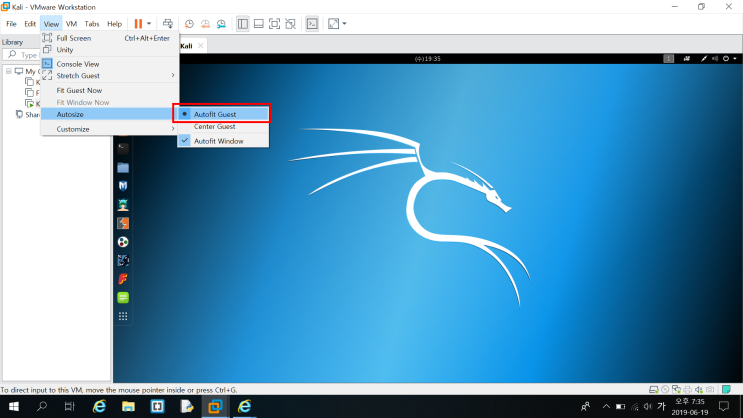Viewport: 743px width, 418px height.
Task: Close the Kali tab
Action: click(x=200, y=45)
